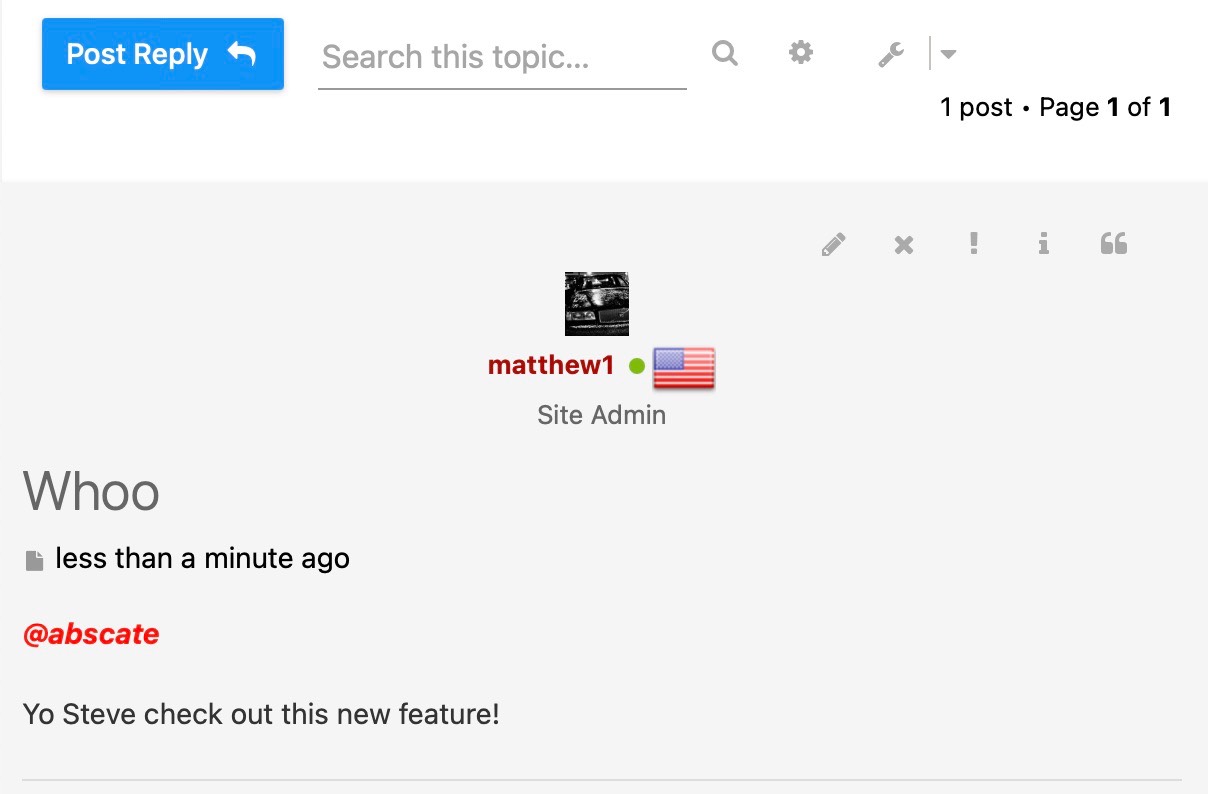Follow the @abscate mention link

(91, 634)
